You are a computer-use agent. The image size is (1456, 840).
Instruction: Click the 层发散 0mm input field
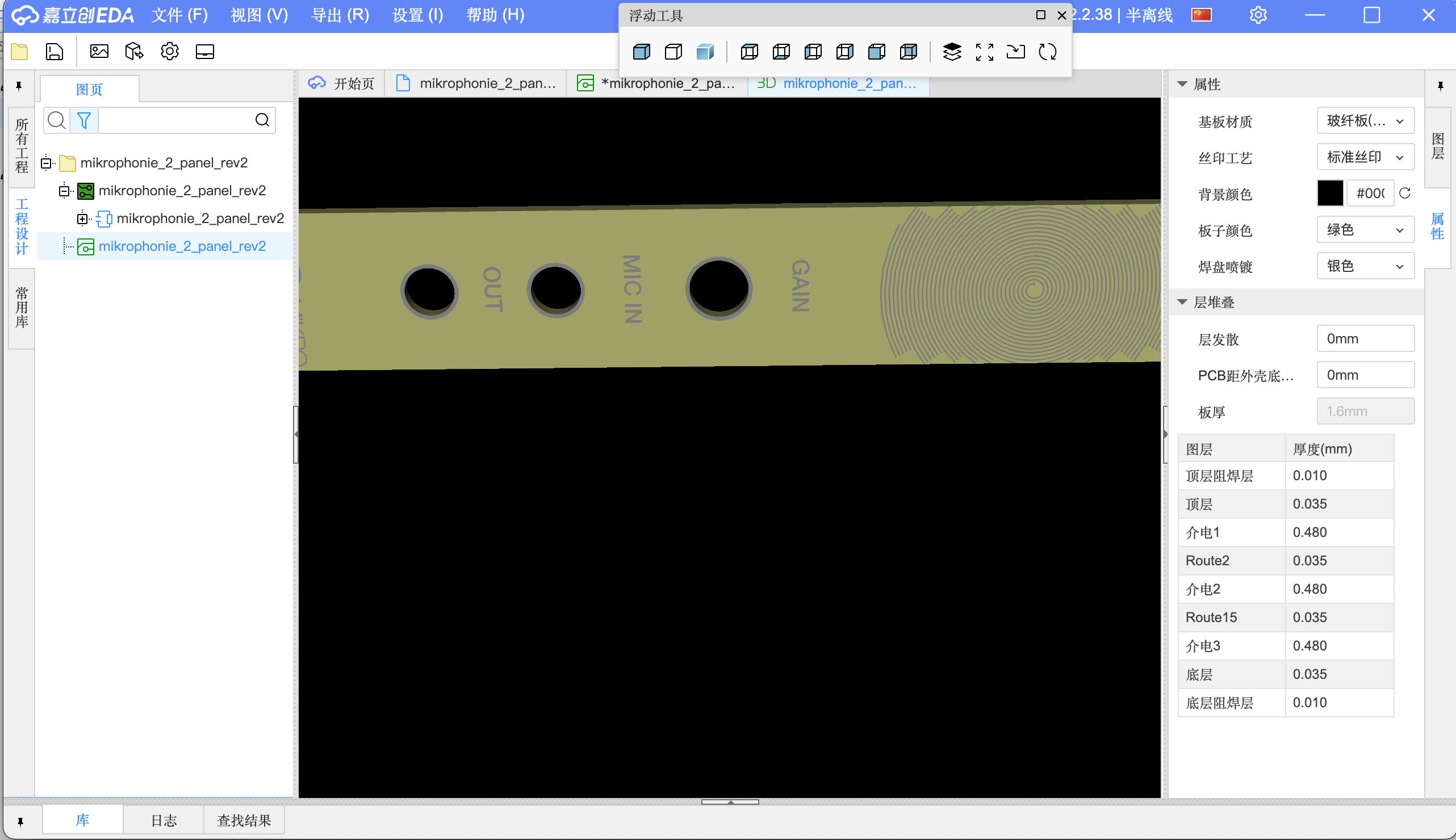[1365, 339]
